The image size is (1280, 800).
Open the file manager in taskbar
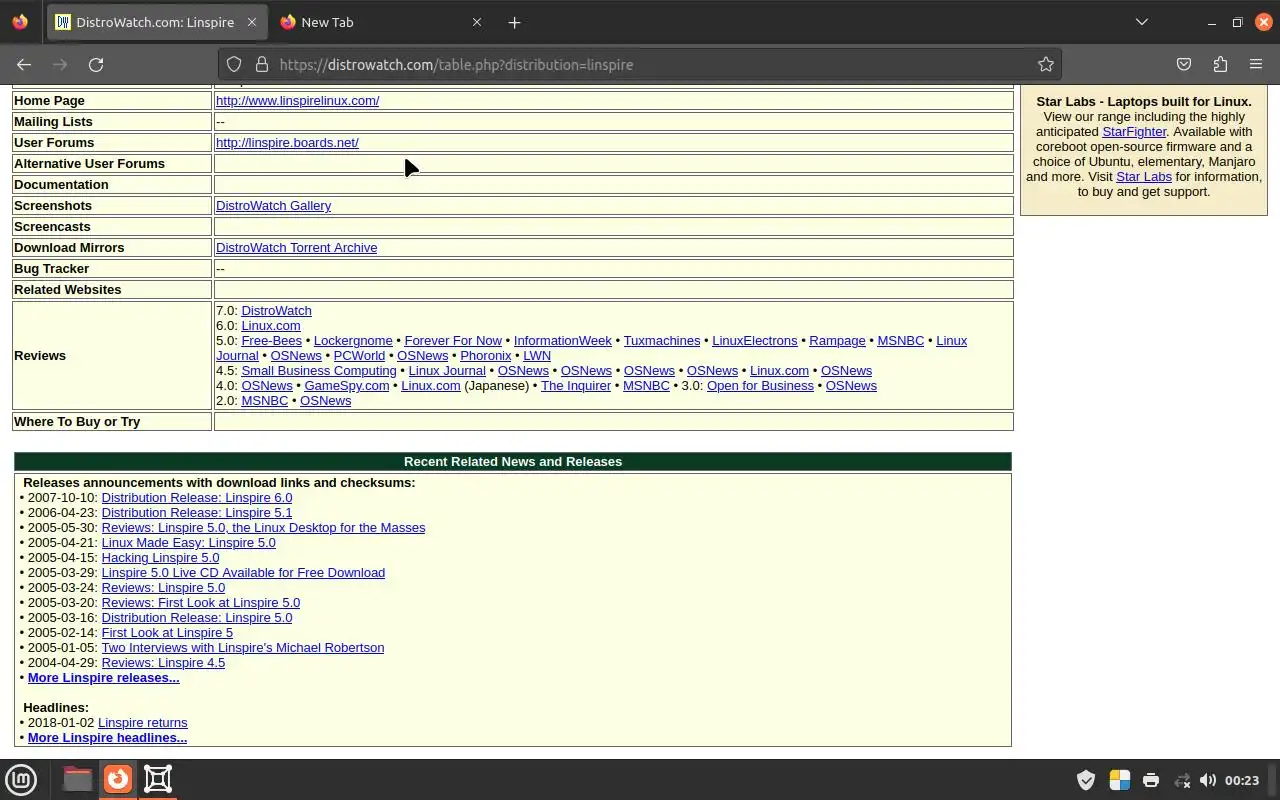(x=77, y=778)
